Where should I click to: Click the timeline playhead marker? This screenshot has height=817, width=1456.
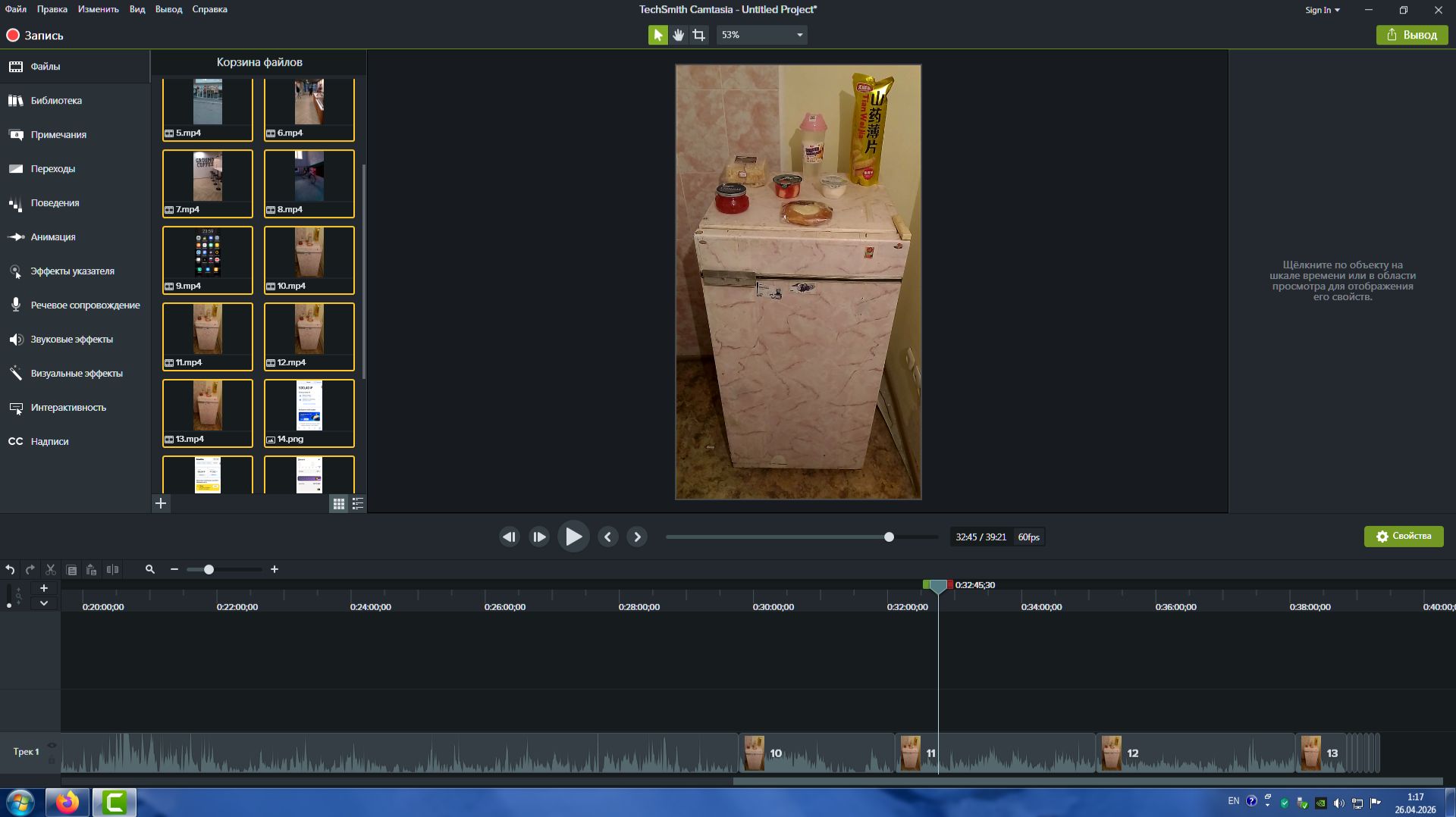click(x=938, y=586)
